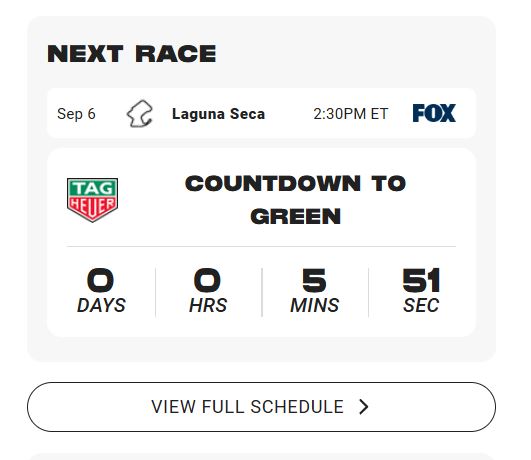Click the NEXT RACE heading

coord(132,54)
